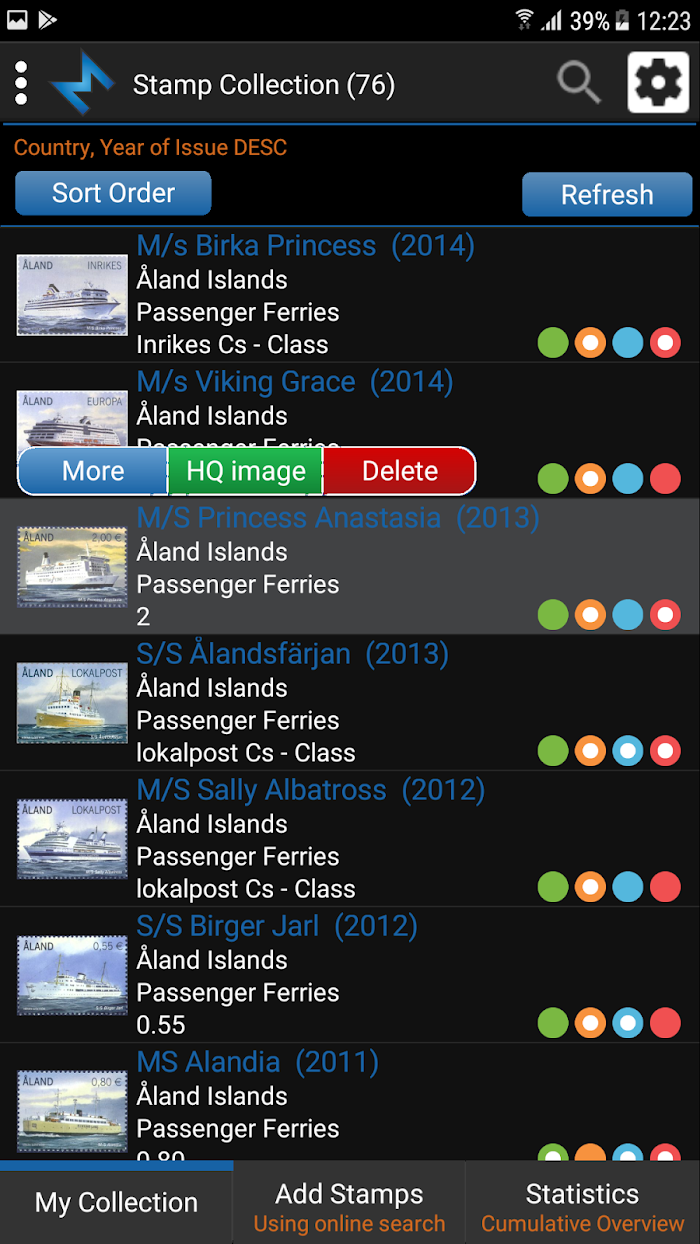Tap green status dot on S/S Ålandsfärjan row
This screenshot has width=700, height=1244.
point(553,750)
